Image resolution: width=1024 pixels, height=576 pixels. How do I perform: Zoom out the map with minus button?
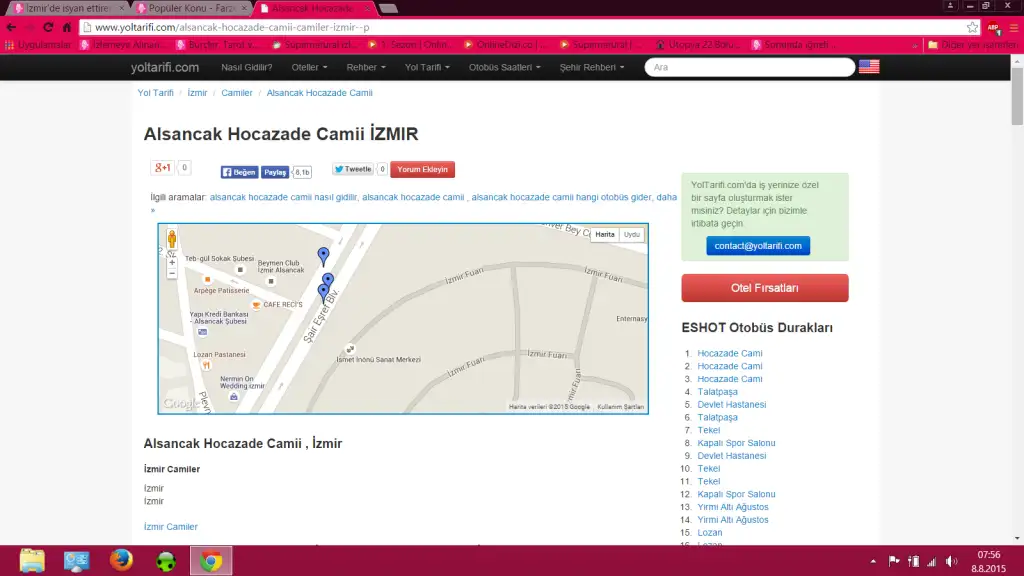coord(172,273)
